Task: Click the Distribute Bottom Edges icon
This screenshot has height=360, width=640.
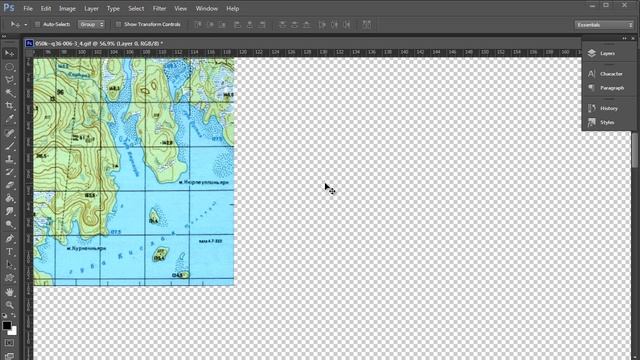Action: [307, 24]
